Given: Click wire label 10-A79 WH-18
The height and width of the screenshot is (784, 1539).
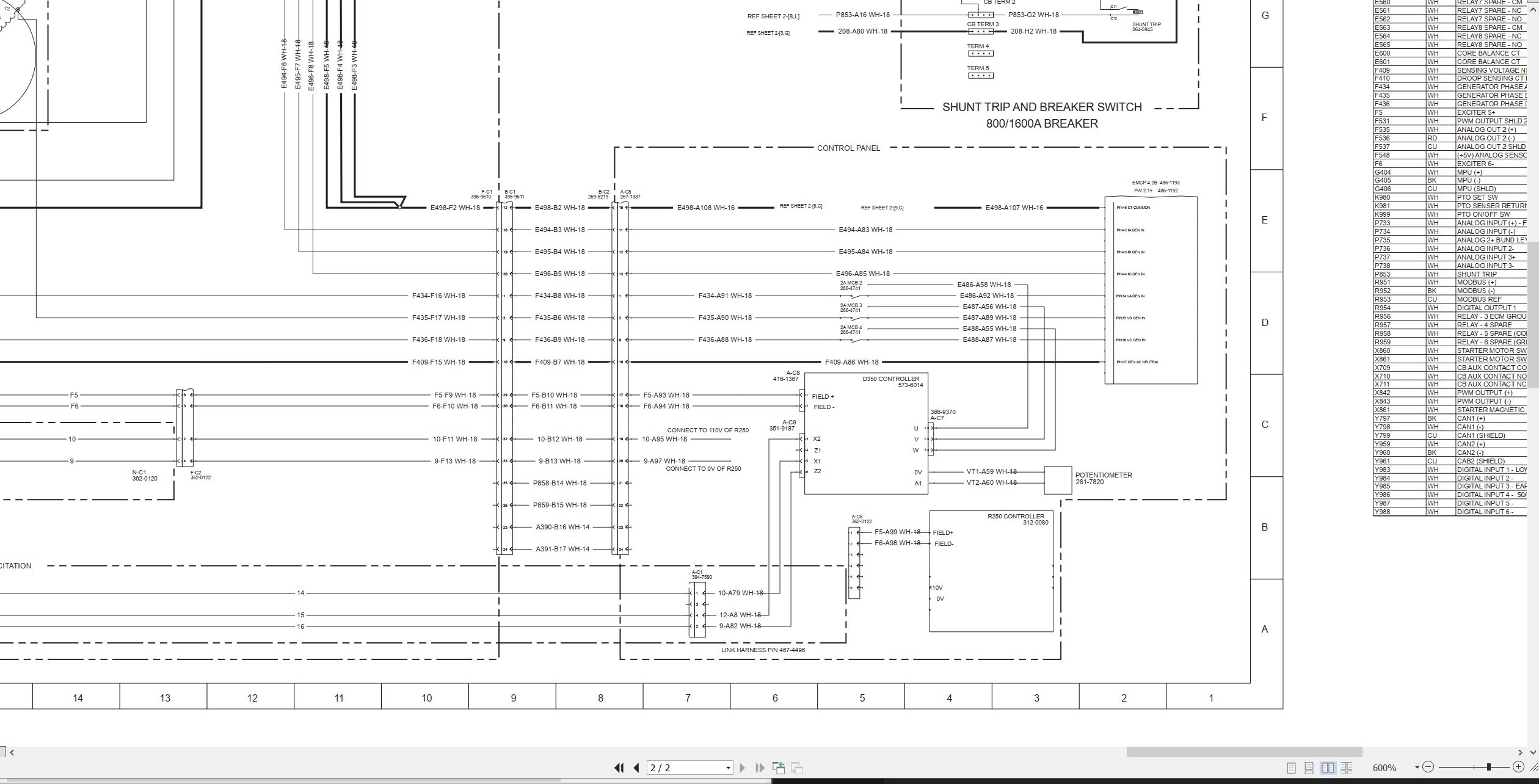Looking at the screenshot, I should click(x=740, y=593).
